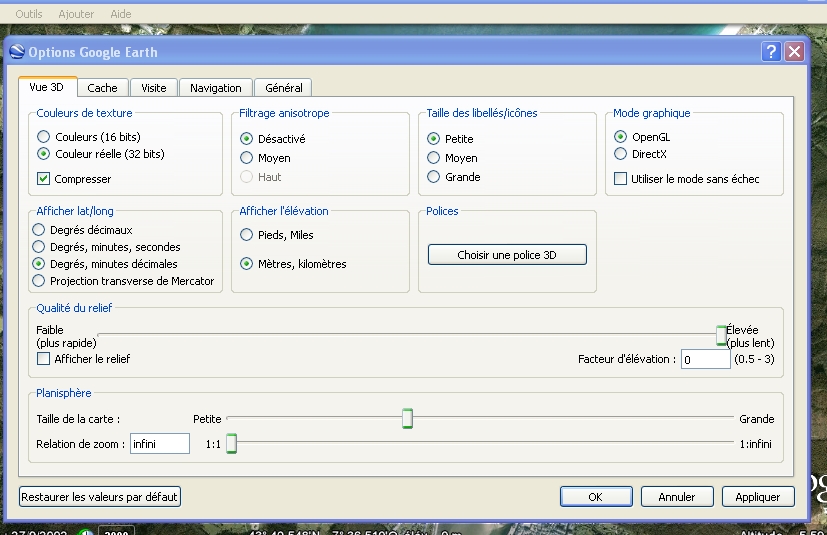Viewport: 827px width, 535px height.
Task: Uncheck the Compresser checkbox
Action: [x=44, y=179]
